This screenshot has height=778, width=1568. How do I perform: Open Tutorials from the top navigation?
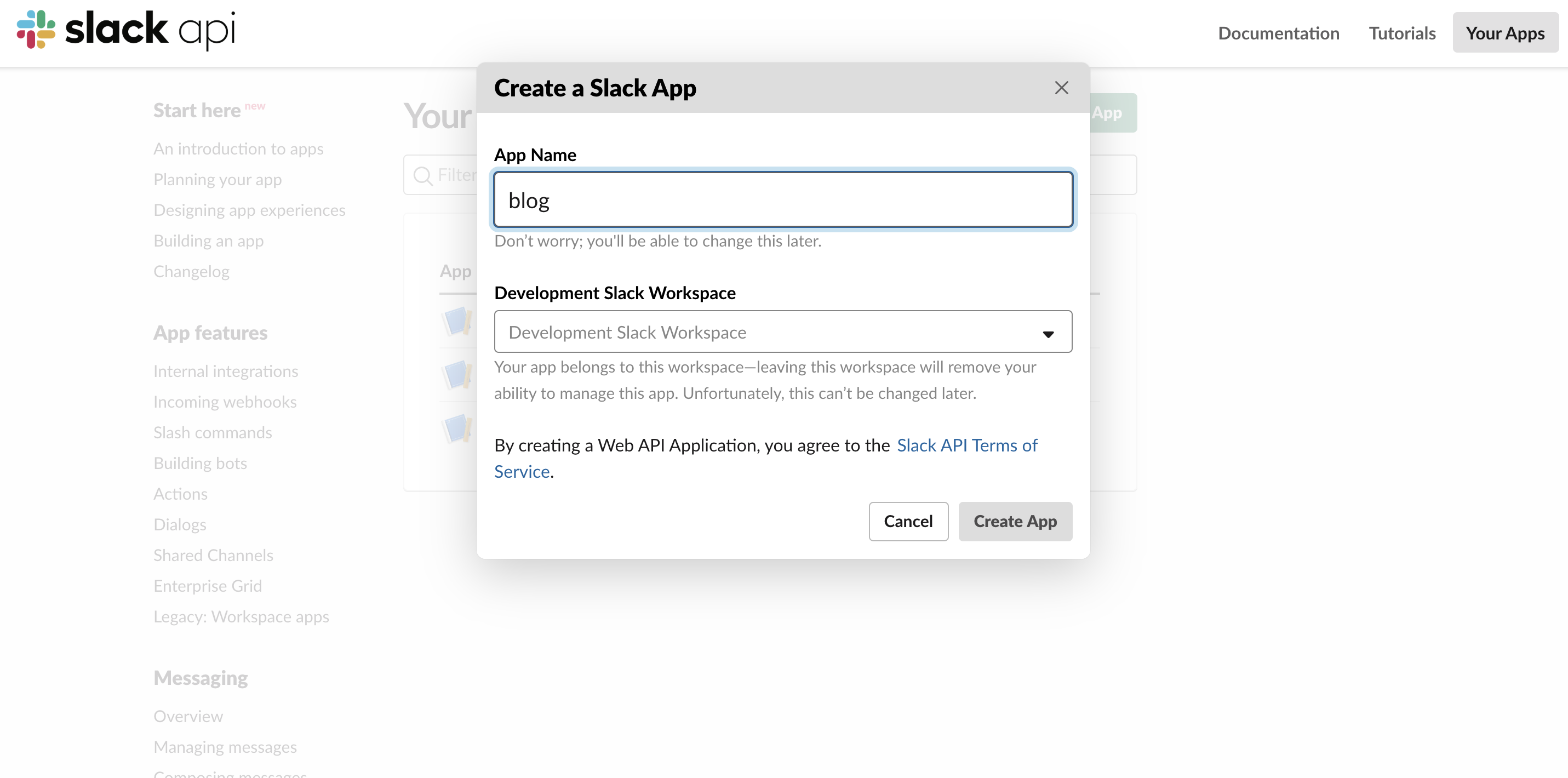tap(1402, 33)
